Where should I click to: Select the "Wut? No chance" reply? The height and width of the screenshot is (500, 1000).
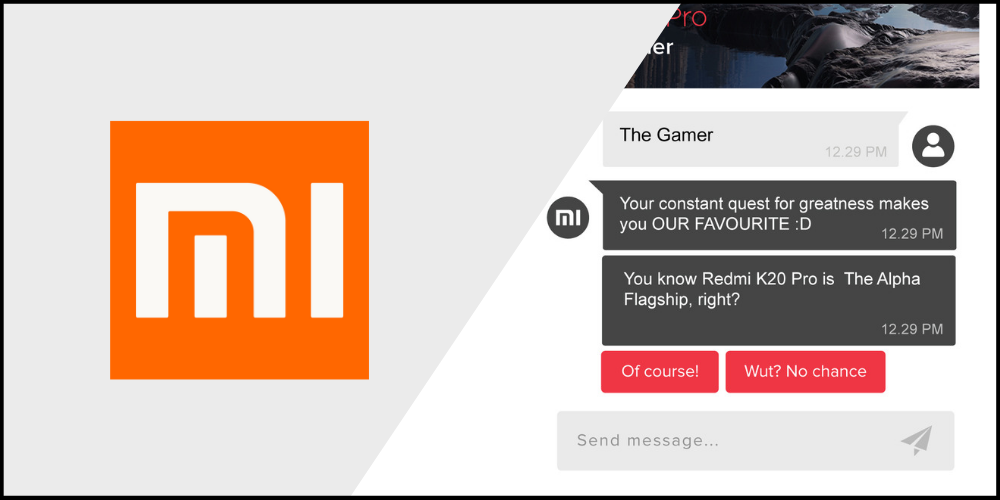coord(805,371)
